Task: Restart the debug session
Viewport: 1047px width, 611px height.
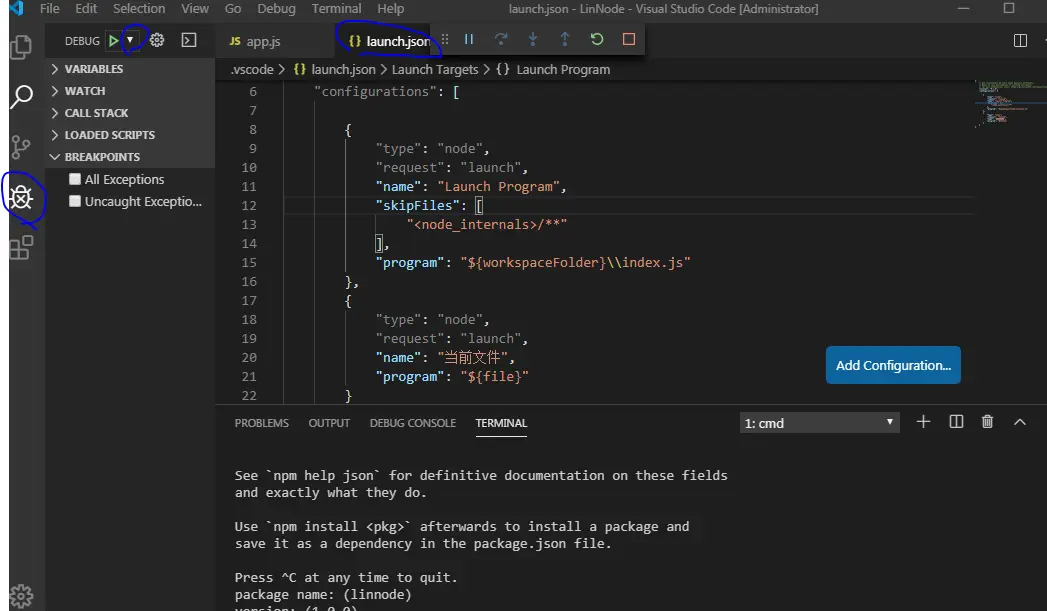Action: [597, 39]
